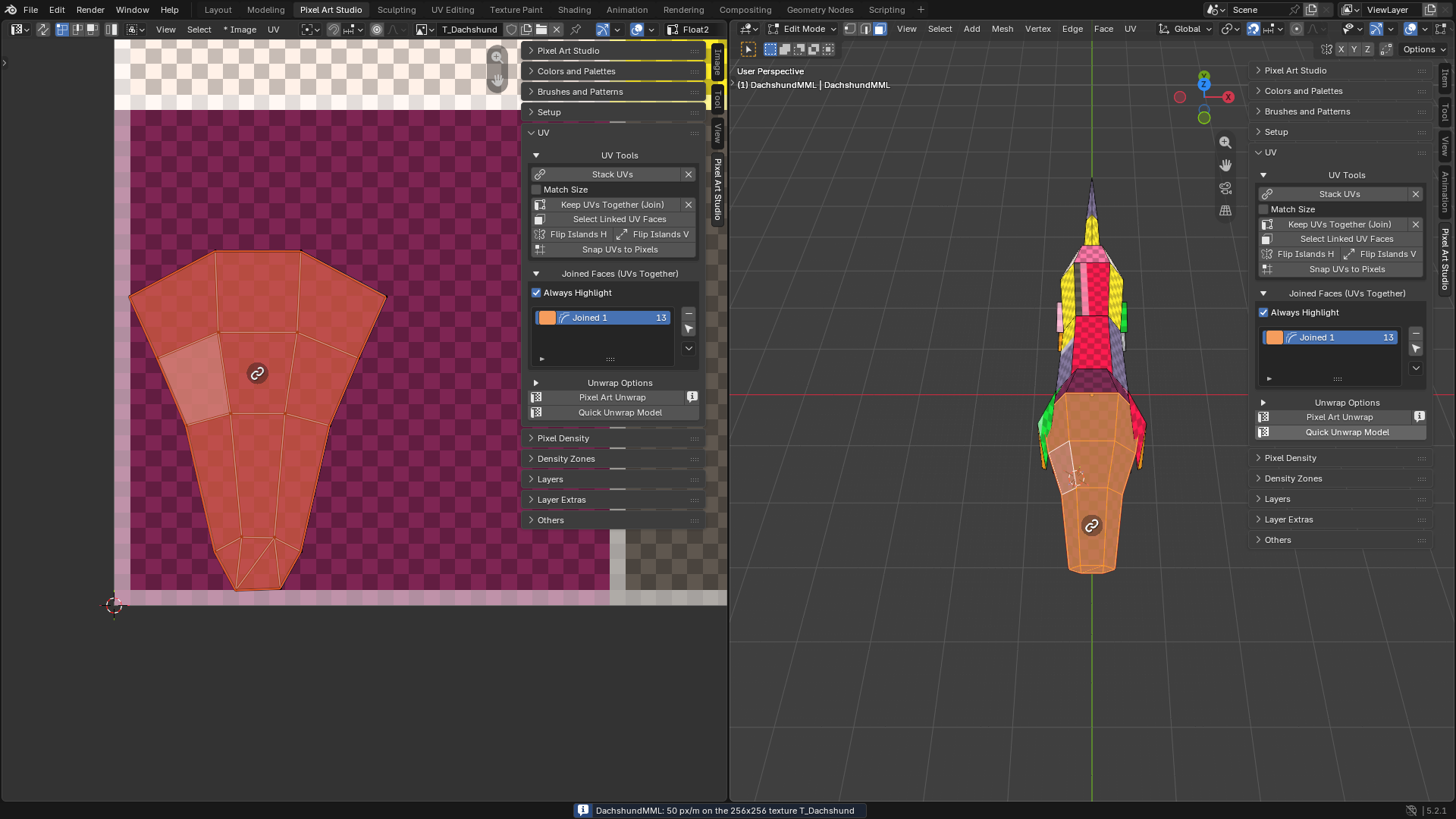
Task: Click the zoom magnifier in the UV editor
Action: coord(497,58)
